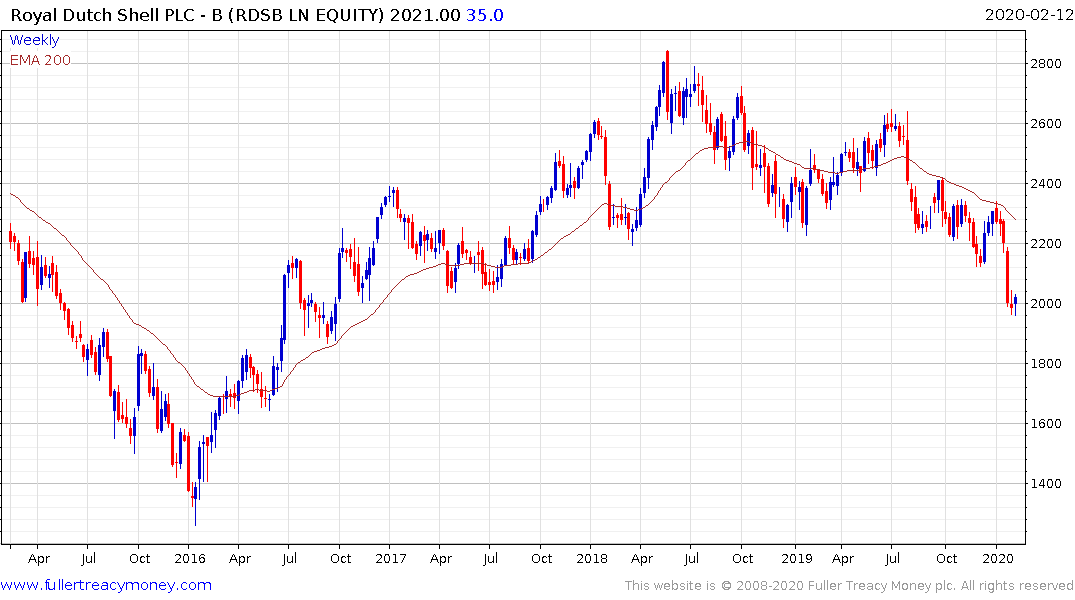Screen dimensions: 1075x600
Task: Click the 2020 year label on time axis
Action: (998, 558)
